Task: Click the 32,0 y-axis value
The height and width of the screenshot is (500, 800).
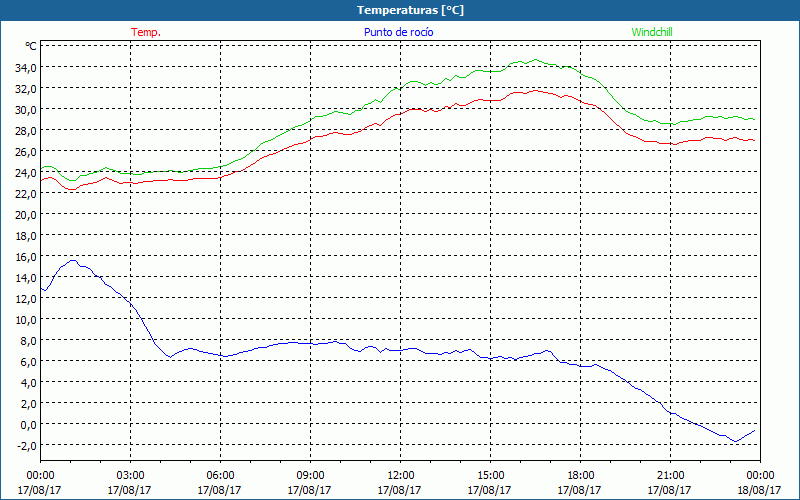Action: [26, 88]
